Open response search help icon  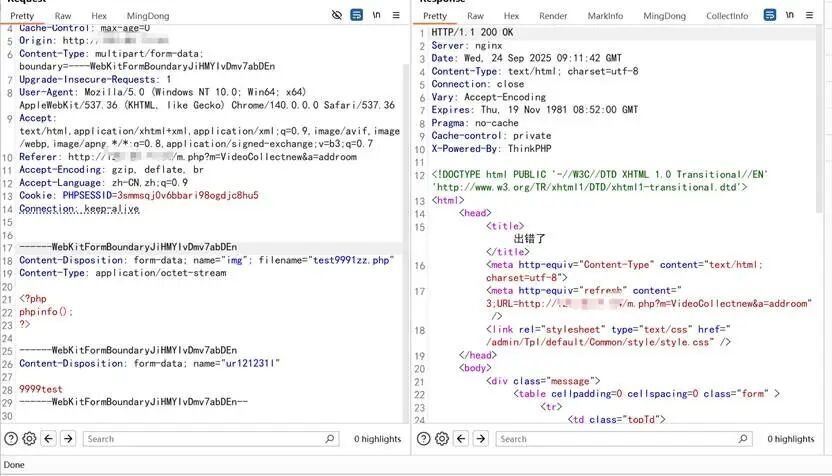pyautogui.click(x=423, y=439)
